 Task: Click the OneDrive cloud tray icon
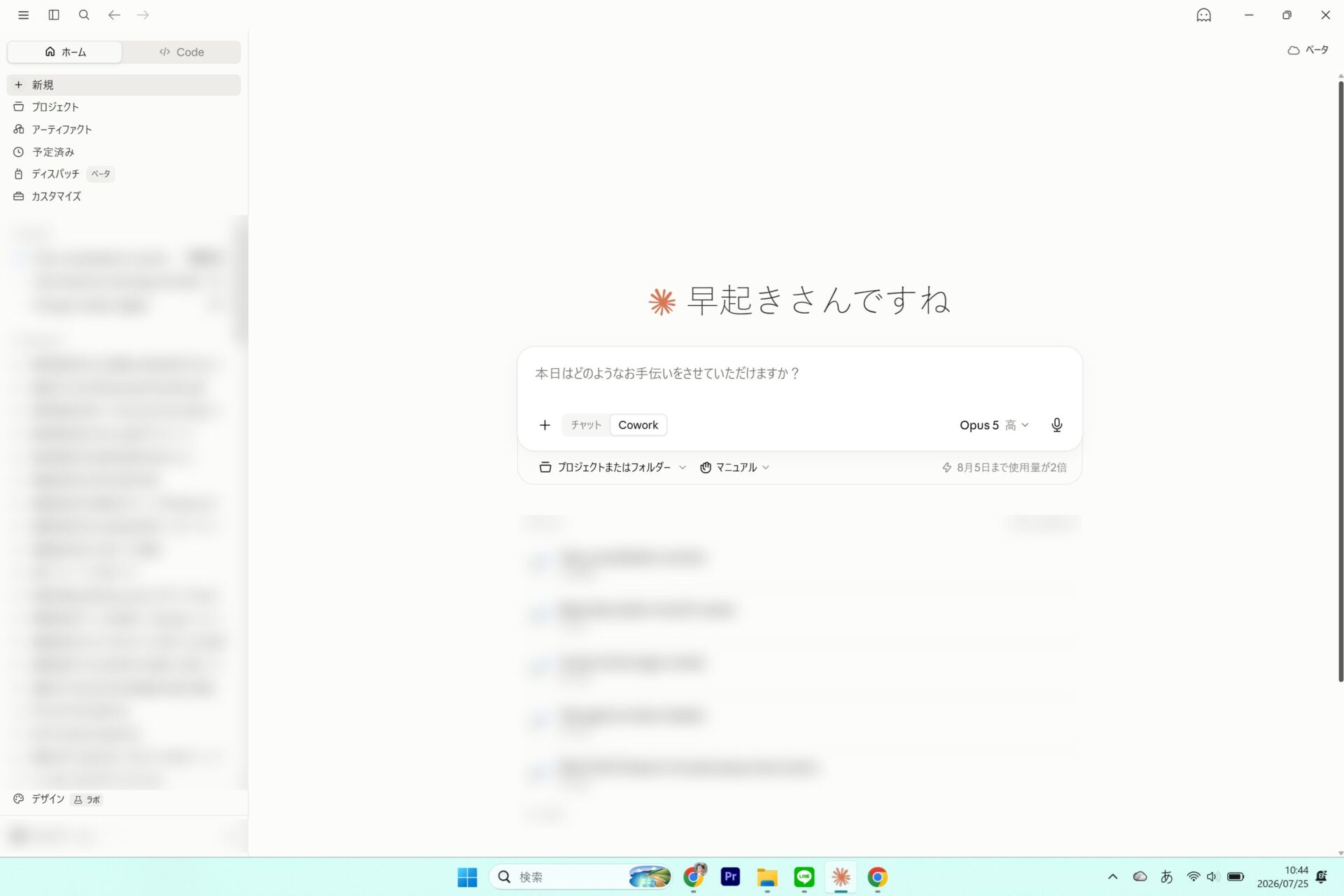click(x=1140, y=876)
